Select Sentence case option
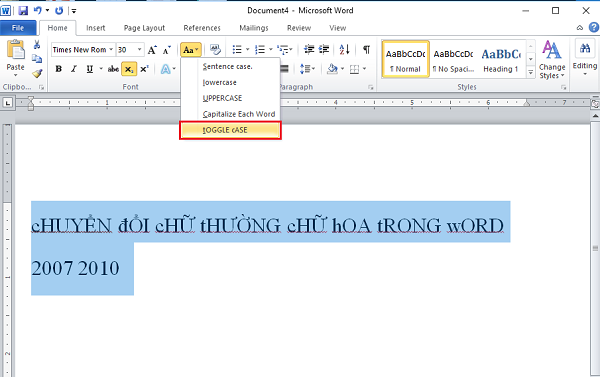Viewport: 600px width, 377px height. 231,66
